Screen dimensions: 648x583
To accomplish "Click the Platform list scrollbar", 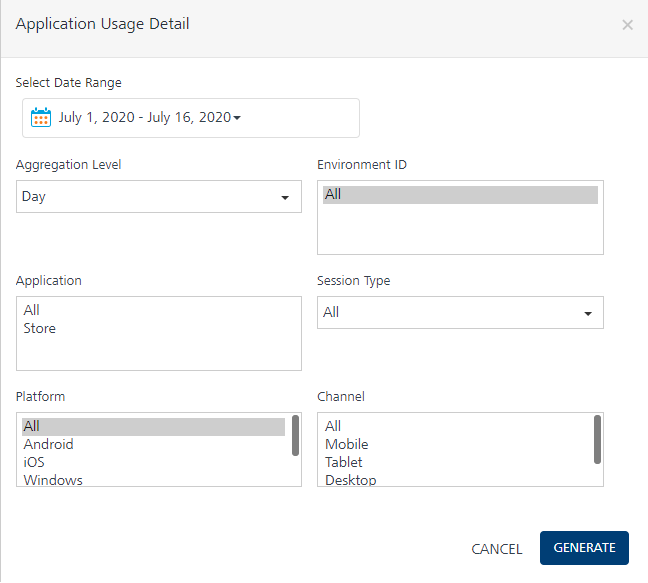I will pos(295,437).
